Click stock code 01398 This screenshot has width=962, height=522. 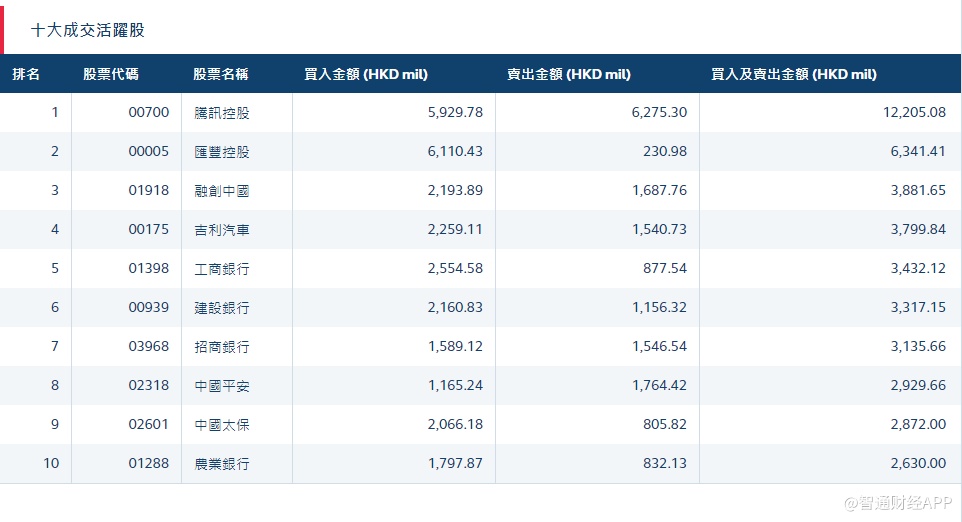pos(149,269)
